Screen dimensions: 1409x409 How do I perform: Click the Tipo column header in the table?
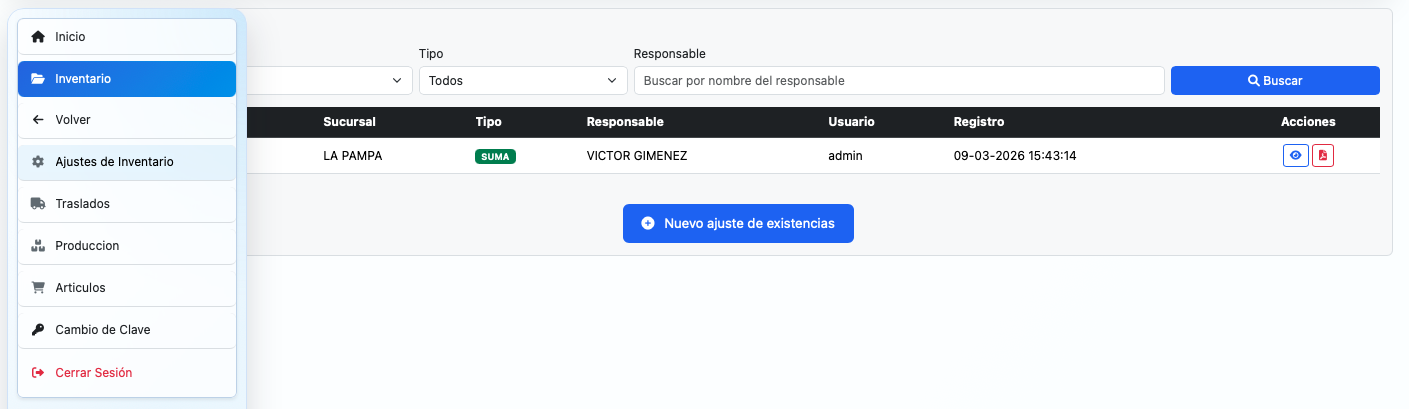point(489,122)
